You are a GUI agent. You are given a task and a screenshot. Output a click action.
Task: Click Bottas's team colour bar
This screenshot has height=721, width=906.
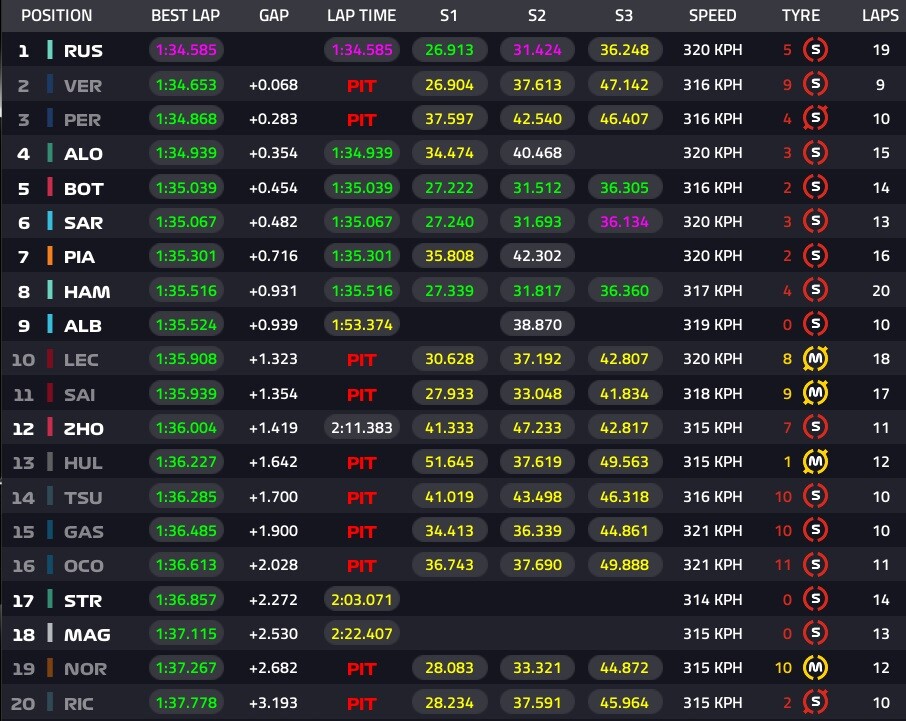click(49, 188)
